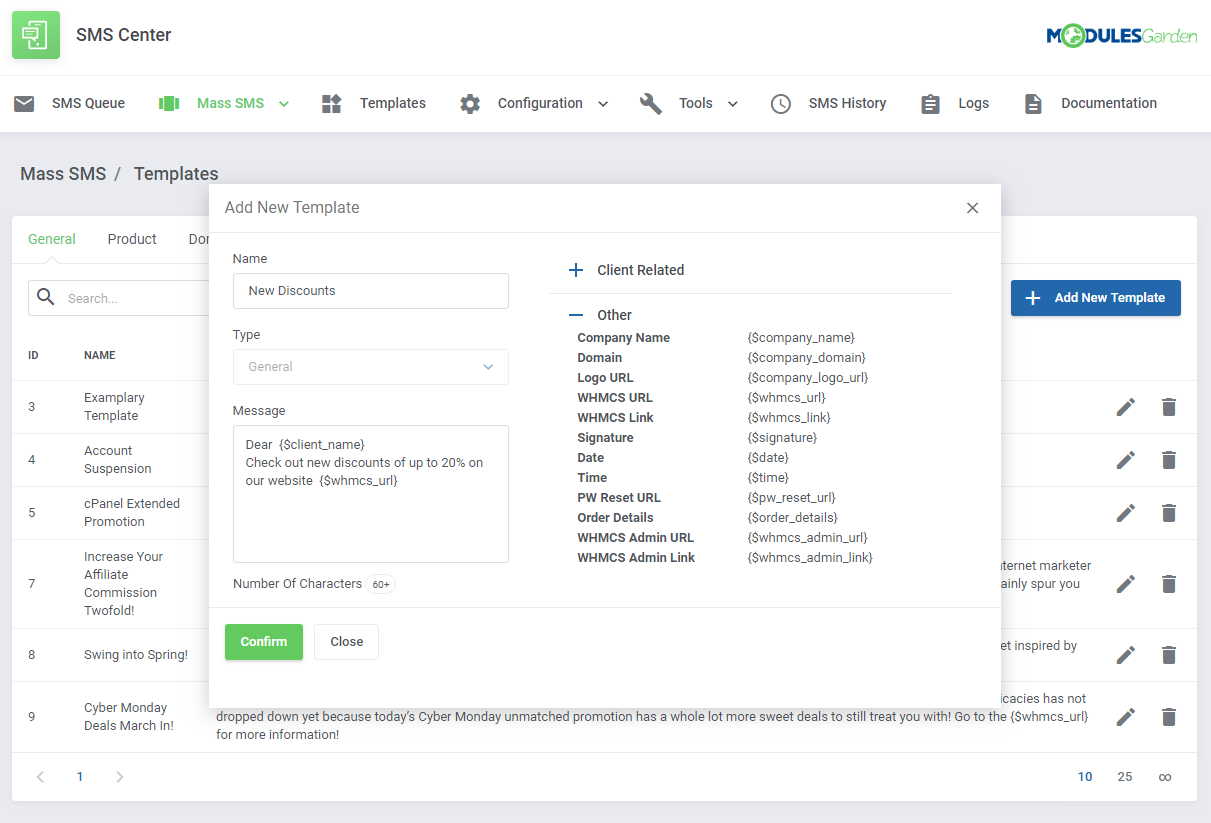Click the Logs clipboard icon
This screenshot has width=1211, height=823.
(929, 103)
